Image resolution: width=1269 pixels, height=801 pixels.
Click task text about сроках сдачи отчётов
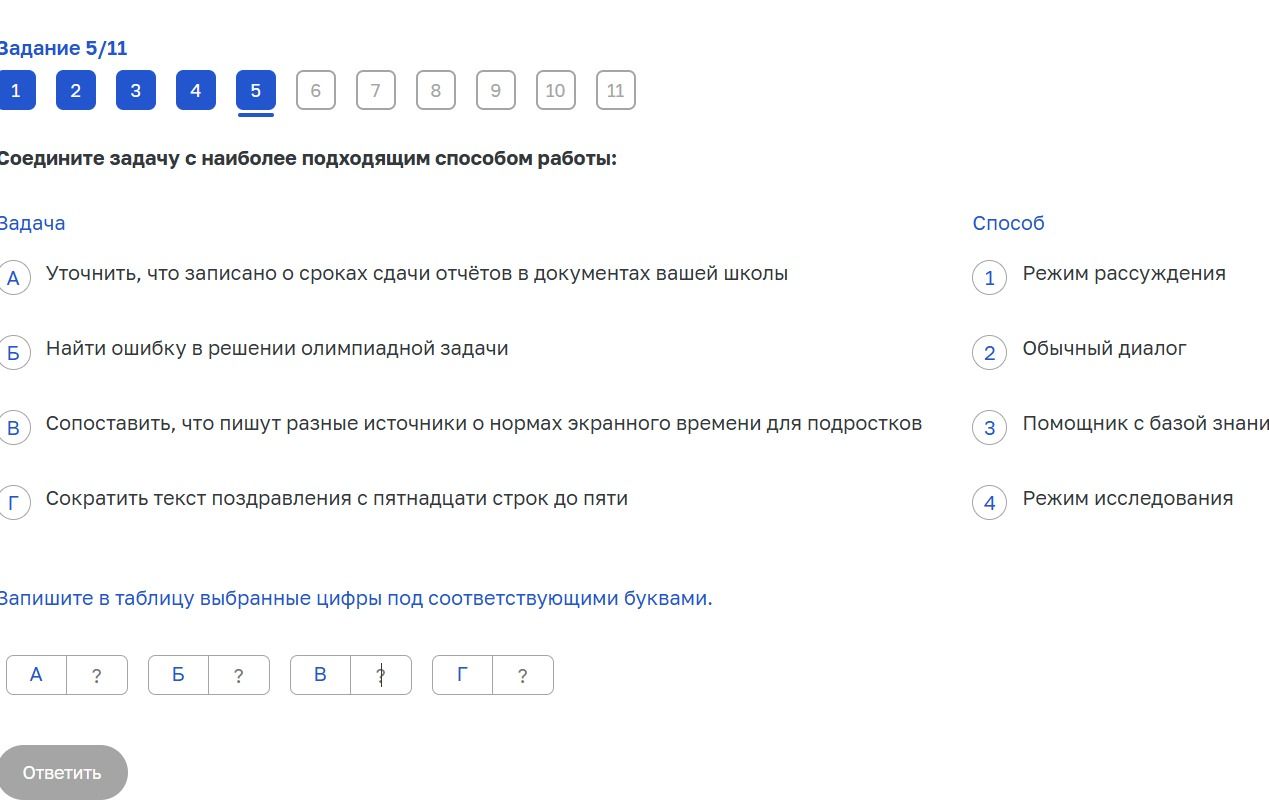[x=417, y=274]
